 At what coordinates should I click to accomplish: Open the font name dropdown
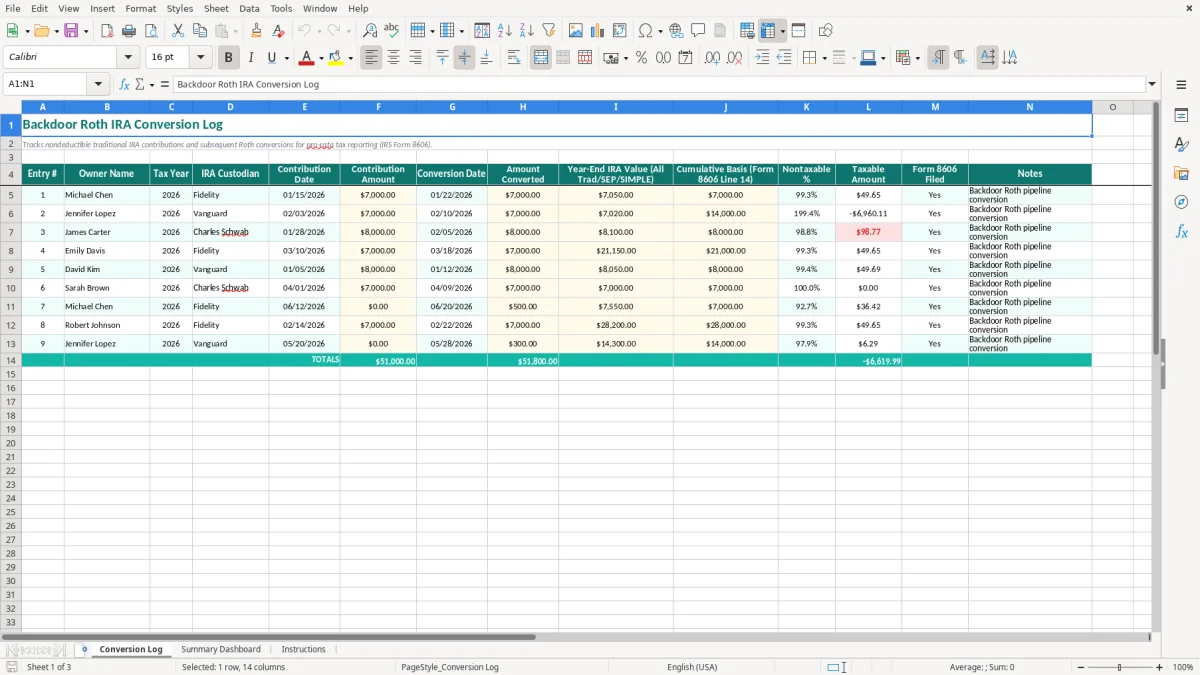point(128,58)
